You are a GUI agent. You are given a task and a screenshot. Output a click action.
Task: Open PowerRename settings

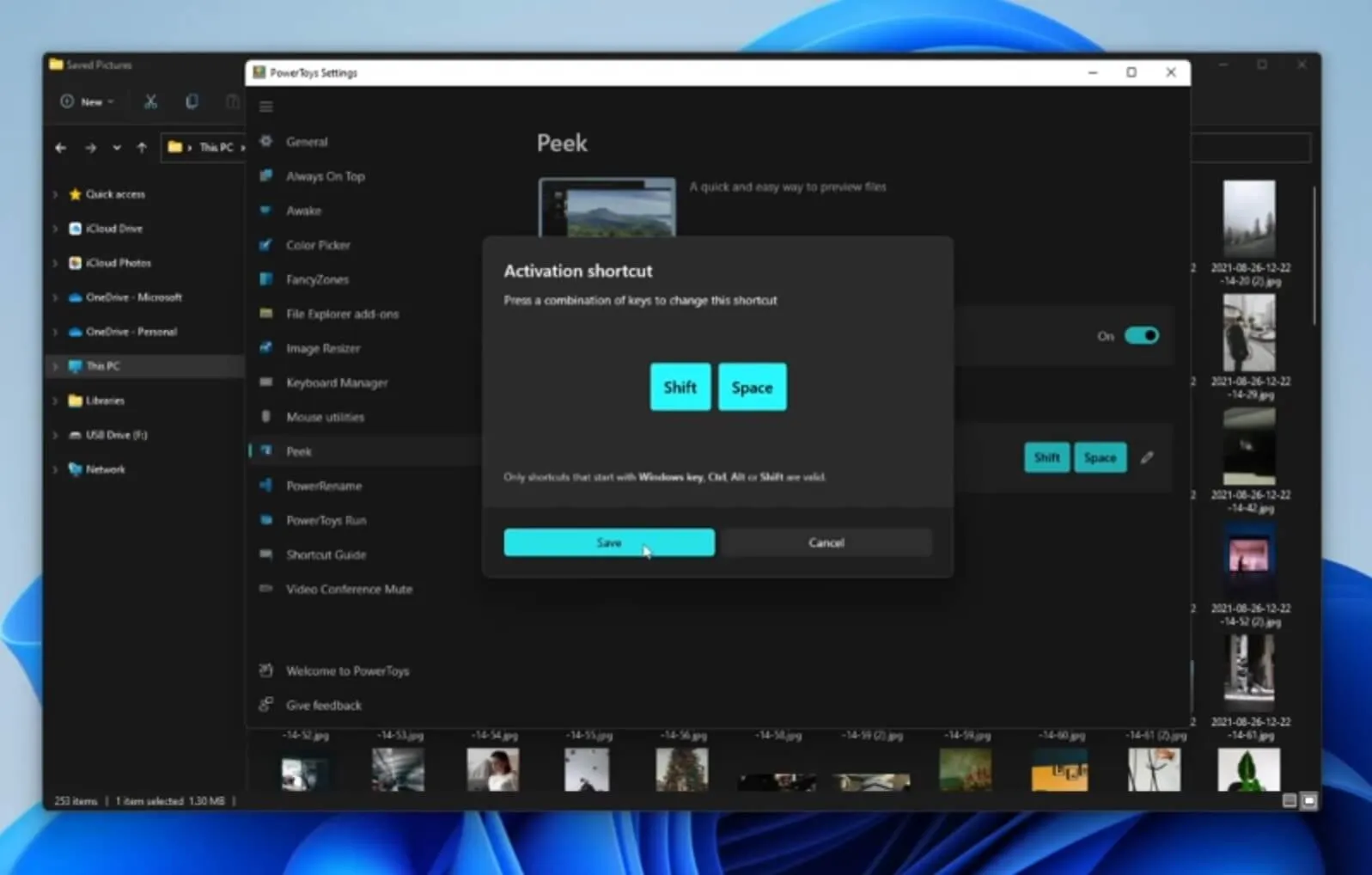324,486
